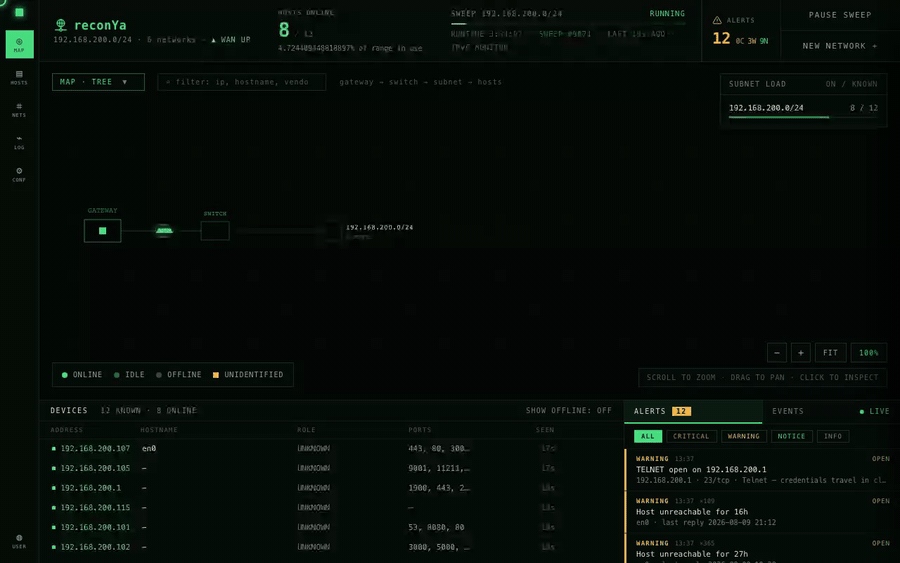Image resolution: width=900 pixels, height=563 pixels.
Task: Focus the filter ip, hostname, vendor field
Action: [x=242, y=82]
